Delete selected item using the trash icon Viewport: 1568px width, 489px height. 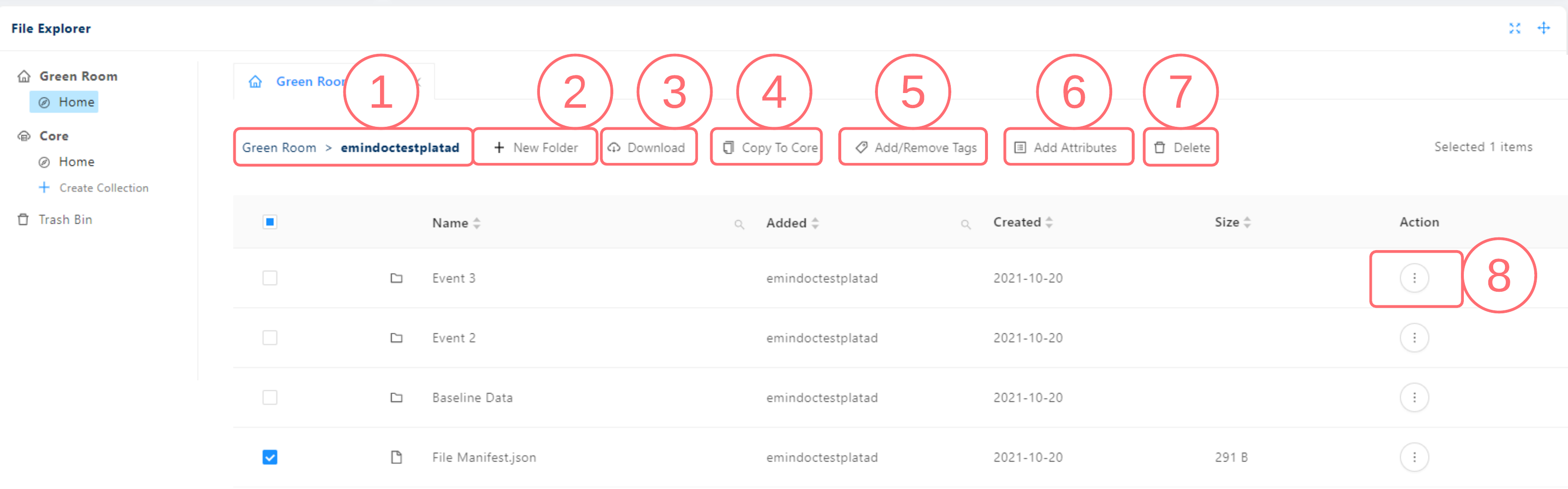(1160, 147)
